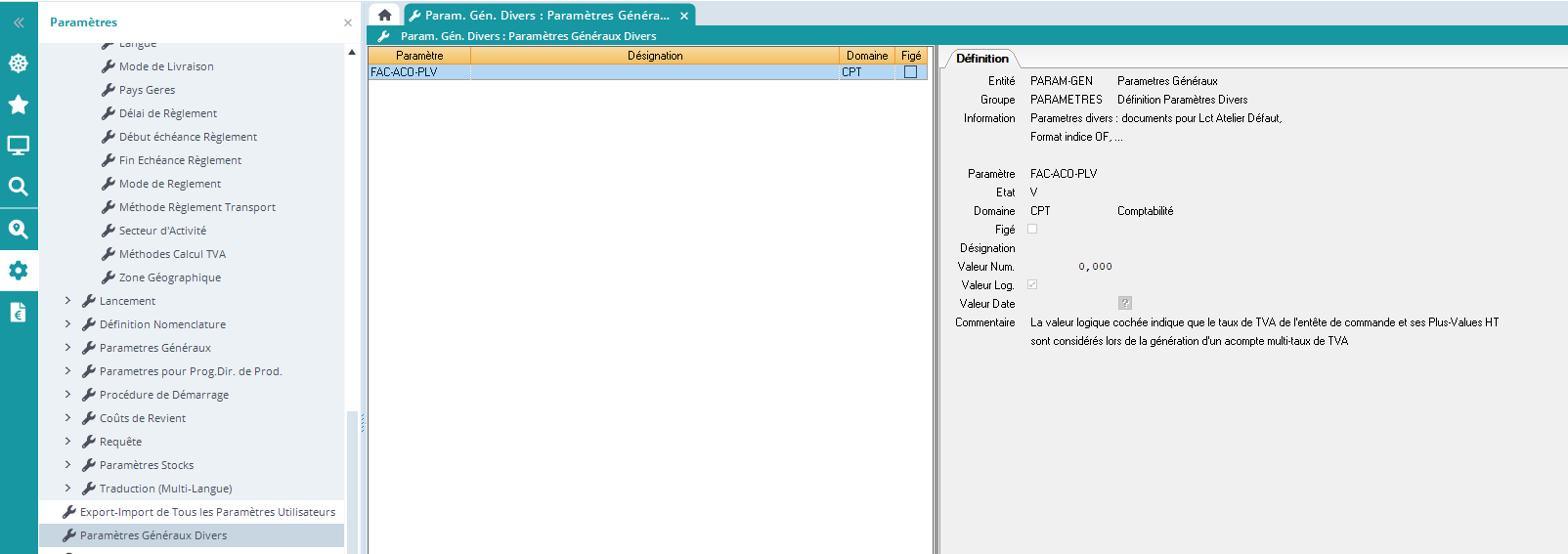Open the monitor screen icon in sidebar
Image resolution: width=1568 pixels, height=554 pixels.
click(19, 146)
